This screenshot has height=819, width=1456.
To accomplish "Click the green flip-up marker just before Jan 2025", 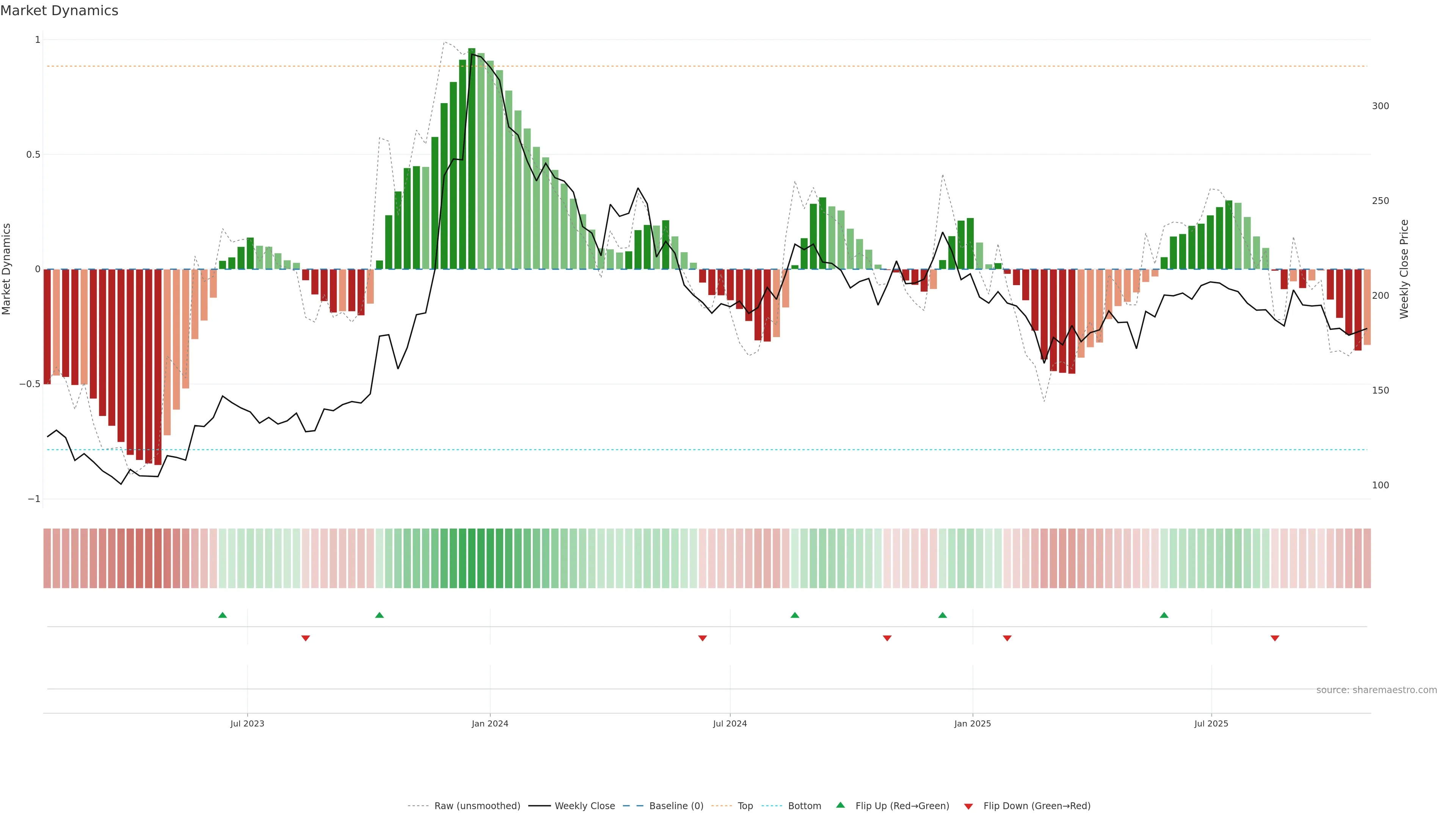I will (942, 615).
